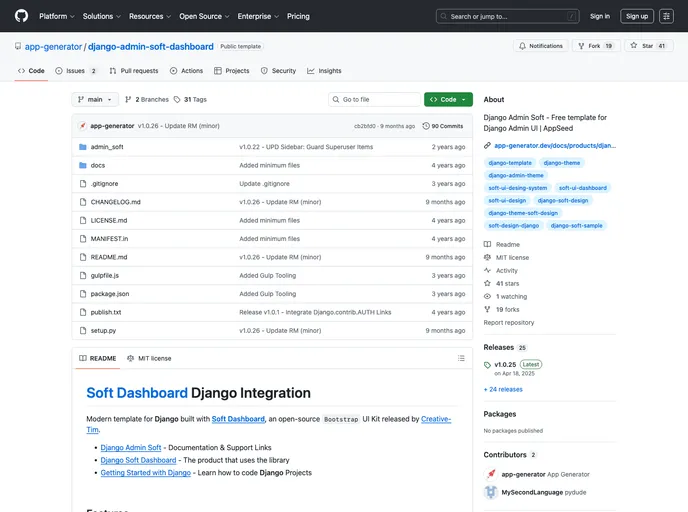Screen dimensions: 688x512
Task: Select the README tab in file viewer
Action: (x=97, y=358)
